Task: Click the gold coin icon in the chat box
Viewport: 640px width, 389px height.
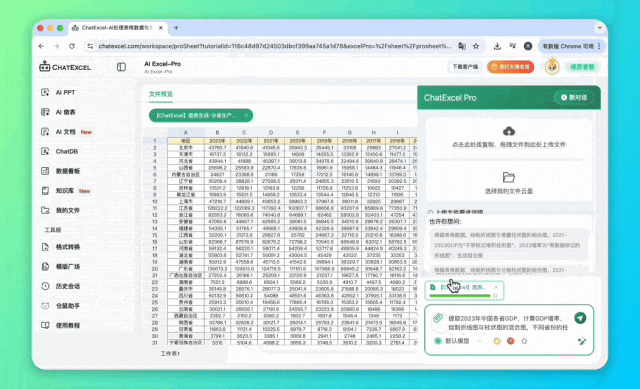Action: tap(497, 341)
